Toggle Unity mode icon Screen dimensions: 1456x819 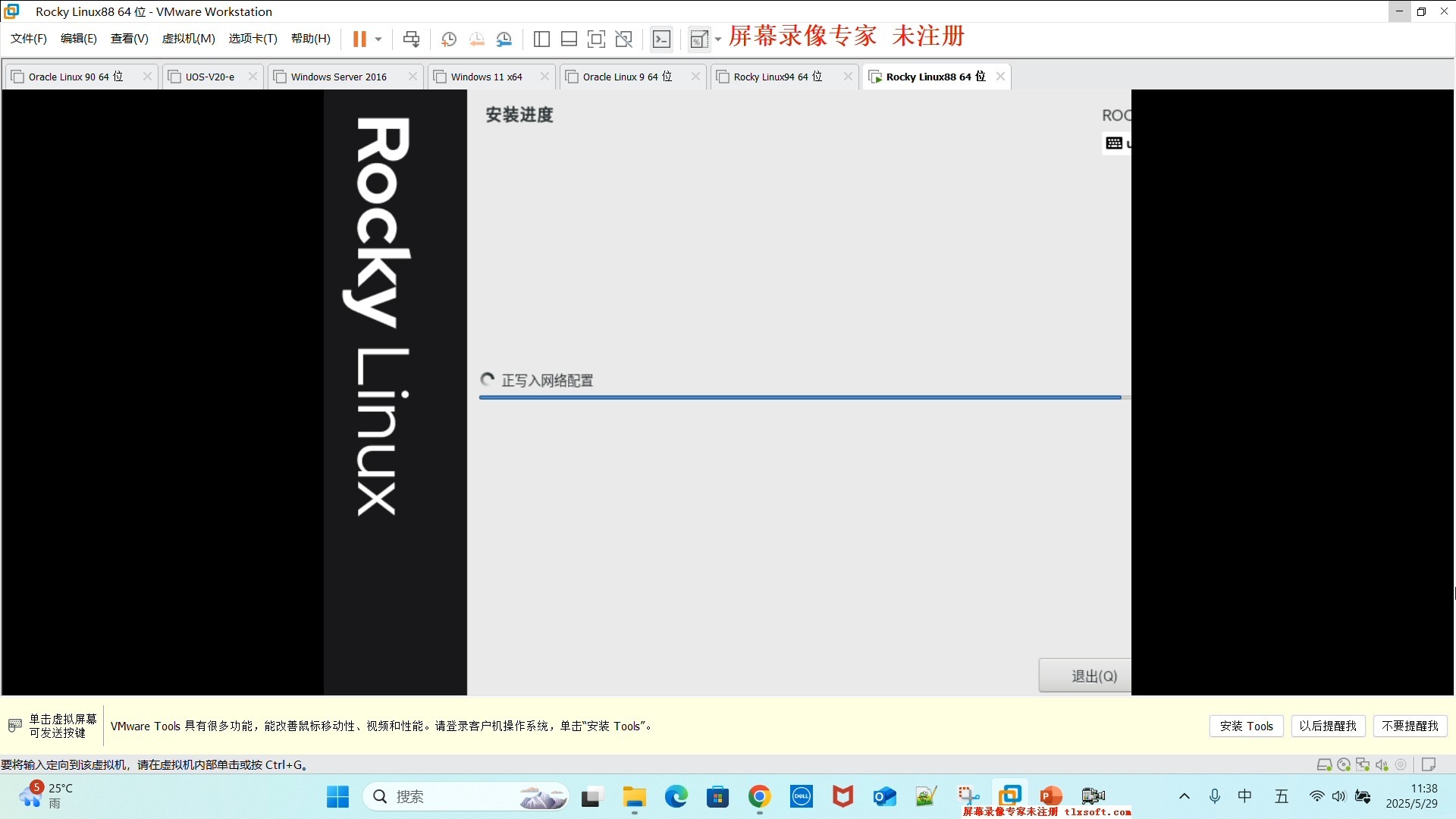pos(624,39)
